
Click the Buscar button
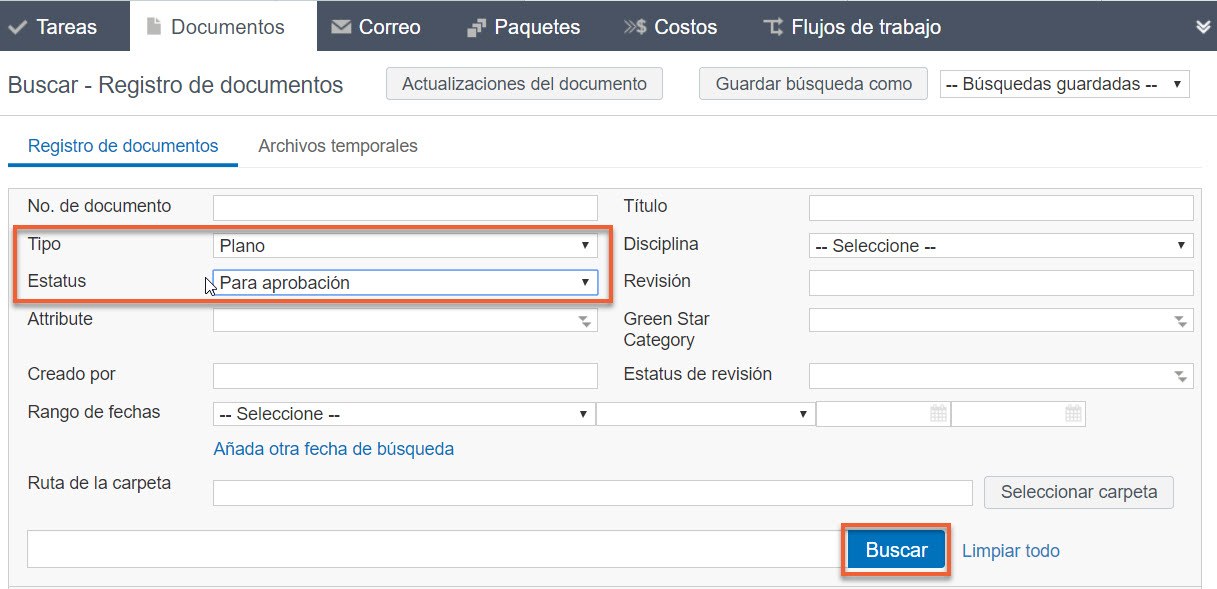tap(897, 550)
